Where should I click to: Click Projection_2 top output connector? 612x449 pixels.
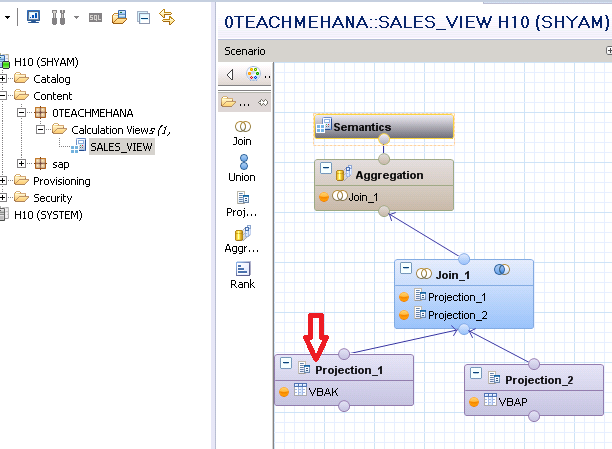534,364
